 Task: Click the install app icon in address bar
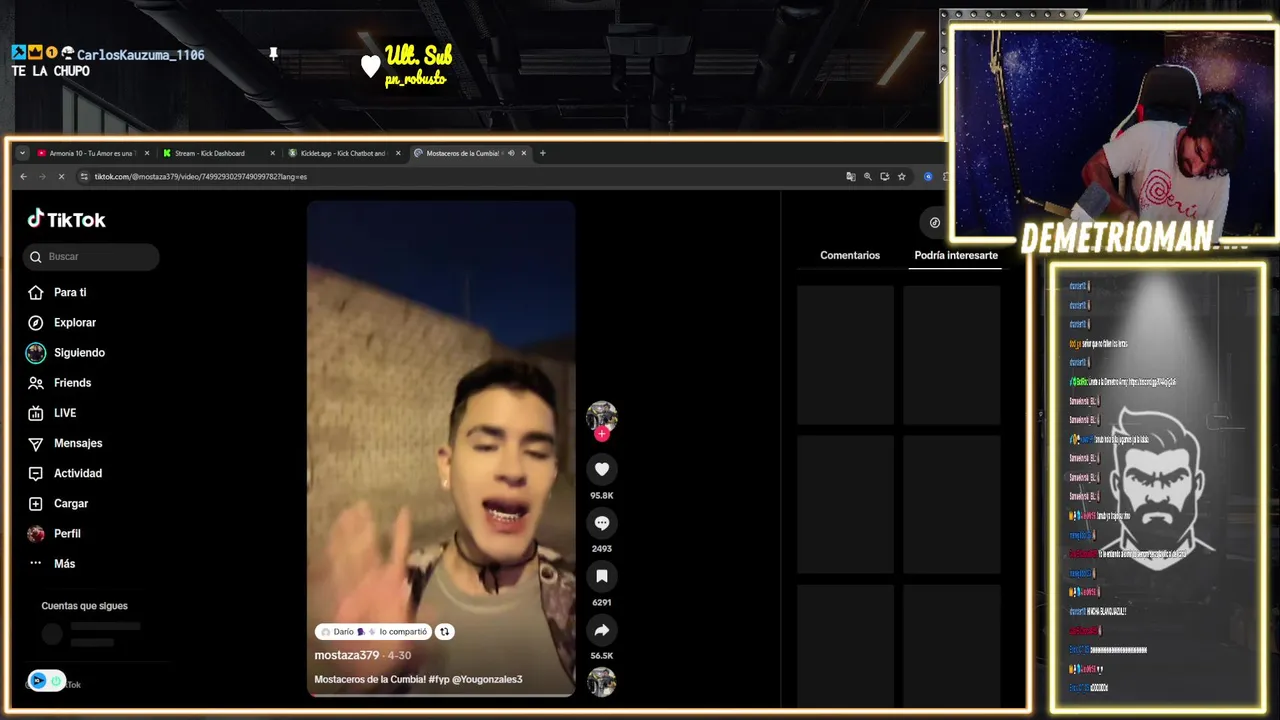click(x=885, y=177)
